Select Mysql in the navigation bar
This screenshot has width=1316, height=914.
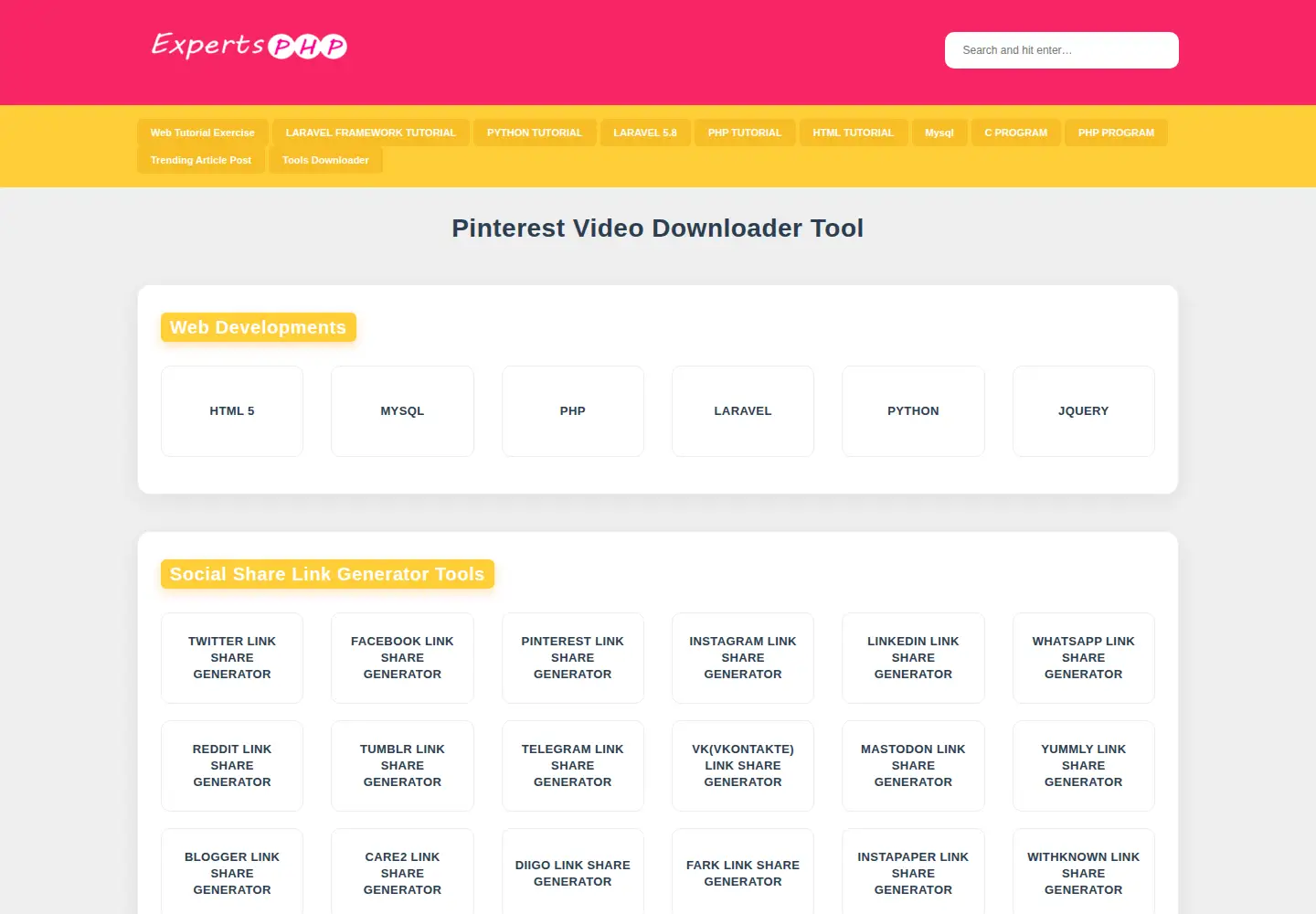point(939,133)
